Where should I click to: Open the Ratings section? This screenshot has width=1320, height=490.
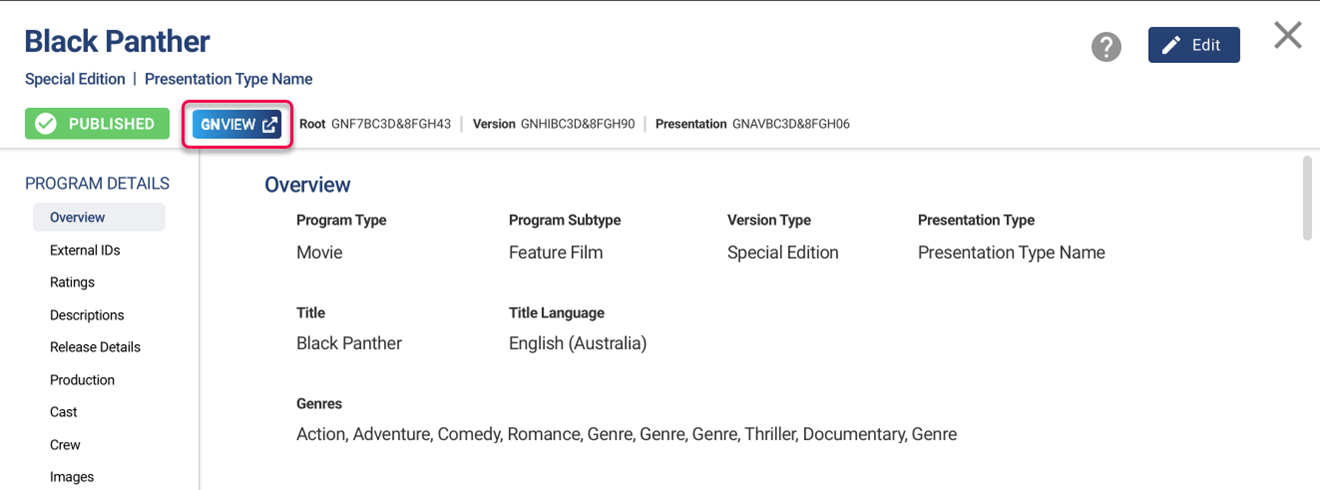point(72,282)
